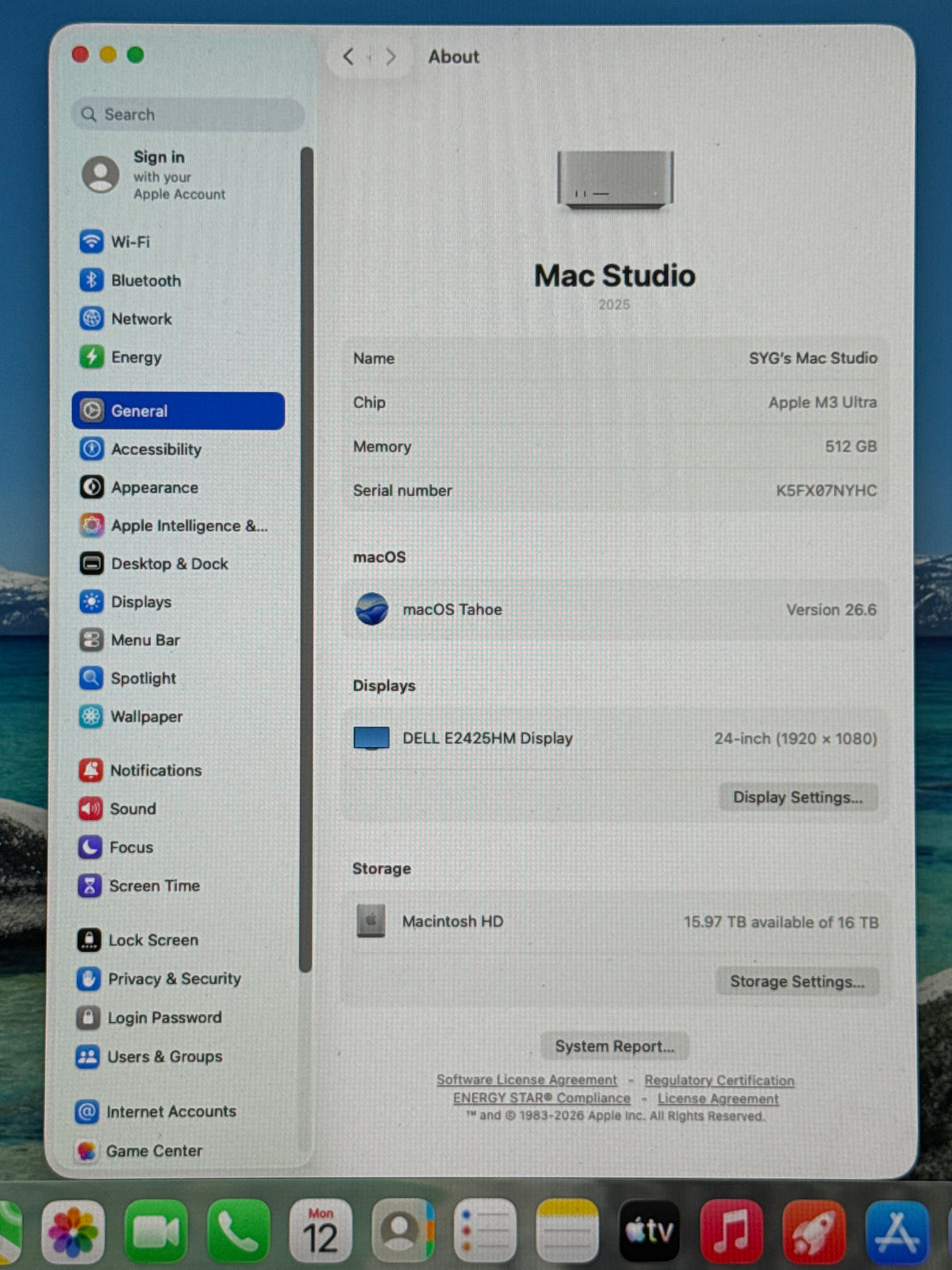Click serial number K5FX07NYHC
The image size is (952, 1270).
[x=826, y=491]
